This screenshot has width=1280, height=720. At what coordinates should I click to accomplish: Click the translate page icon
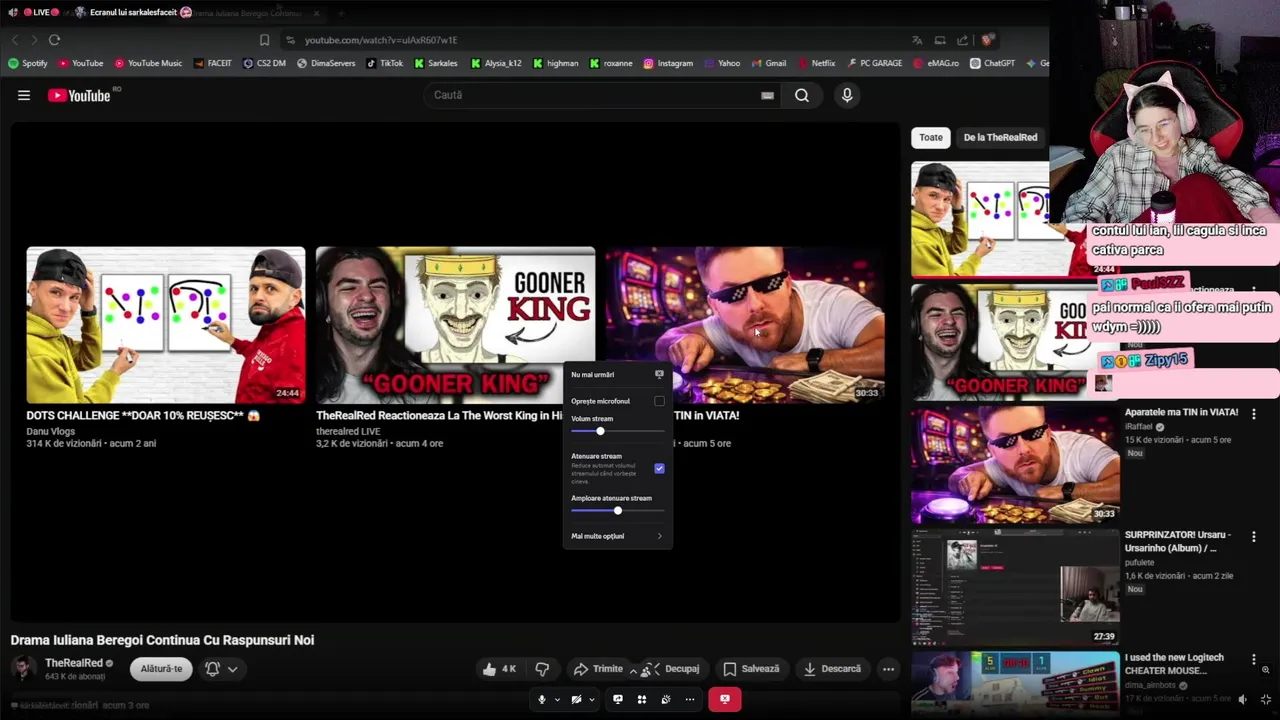point(917,40)
